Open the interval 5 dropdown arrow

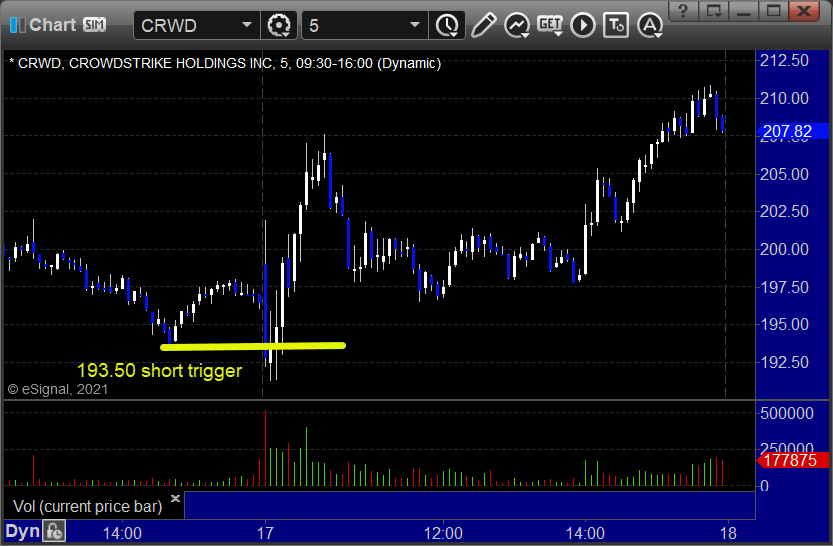click(415, 25)
